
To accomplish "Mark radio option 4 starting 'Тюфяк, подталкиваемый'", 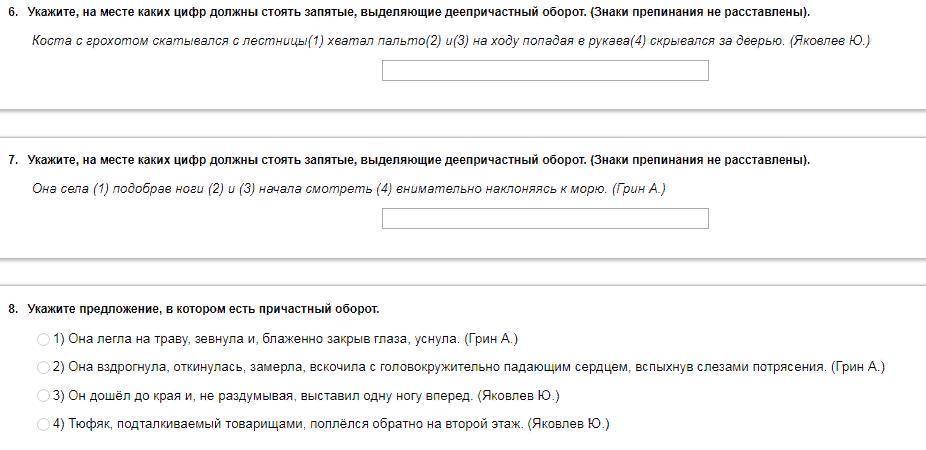I will point(43,424).
